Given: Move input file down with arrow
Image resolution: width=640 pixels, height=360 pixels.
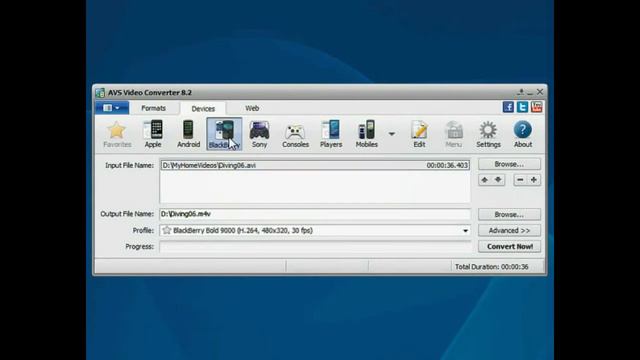Looking at the screenshot, I should pos(498,180).
